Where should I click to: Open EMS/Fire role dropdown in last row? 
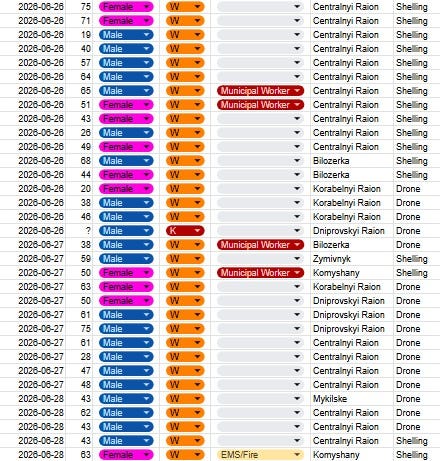pyautogui.click(x=260, y=455)
